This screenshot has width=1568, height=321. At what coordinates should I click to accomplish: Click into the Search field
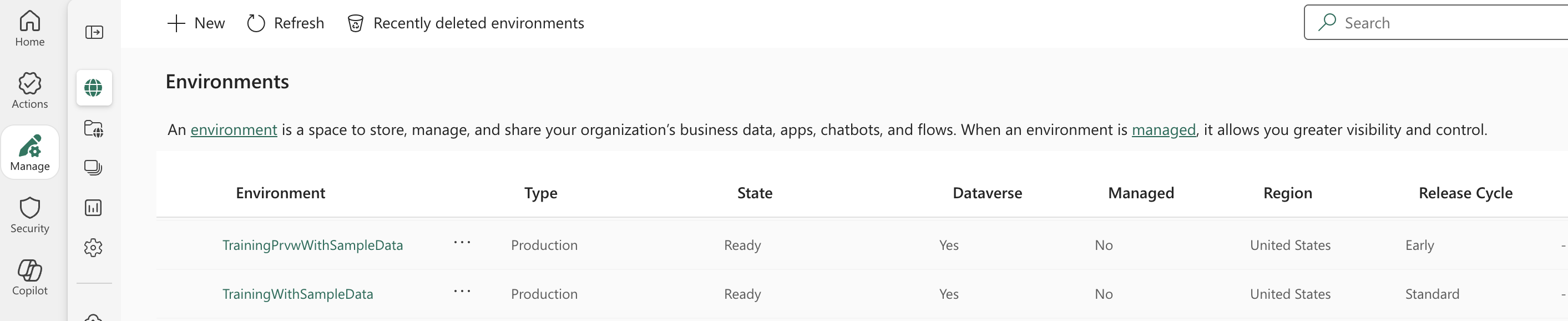coord(1436,23)
